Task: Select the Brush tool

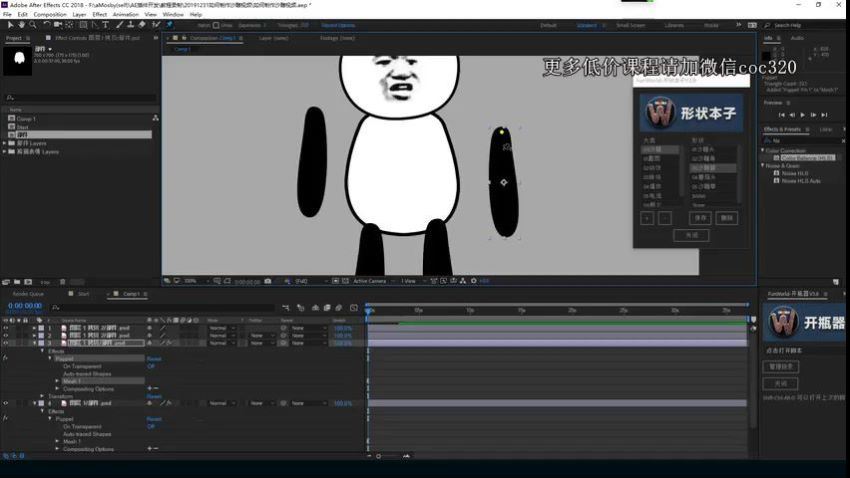Action: [119, 25]
